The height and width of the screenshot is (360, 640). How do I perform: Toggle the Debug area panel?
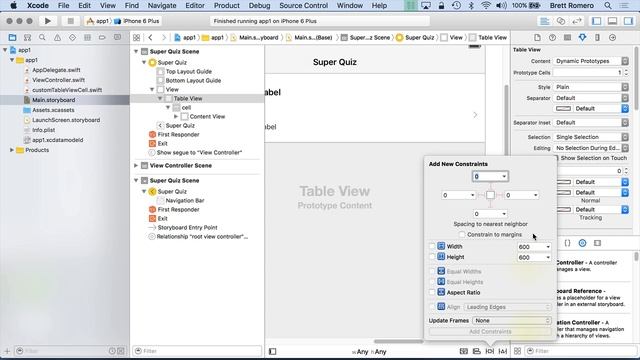[612, 21]
